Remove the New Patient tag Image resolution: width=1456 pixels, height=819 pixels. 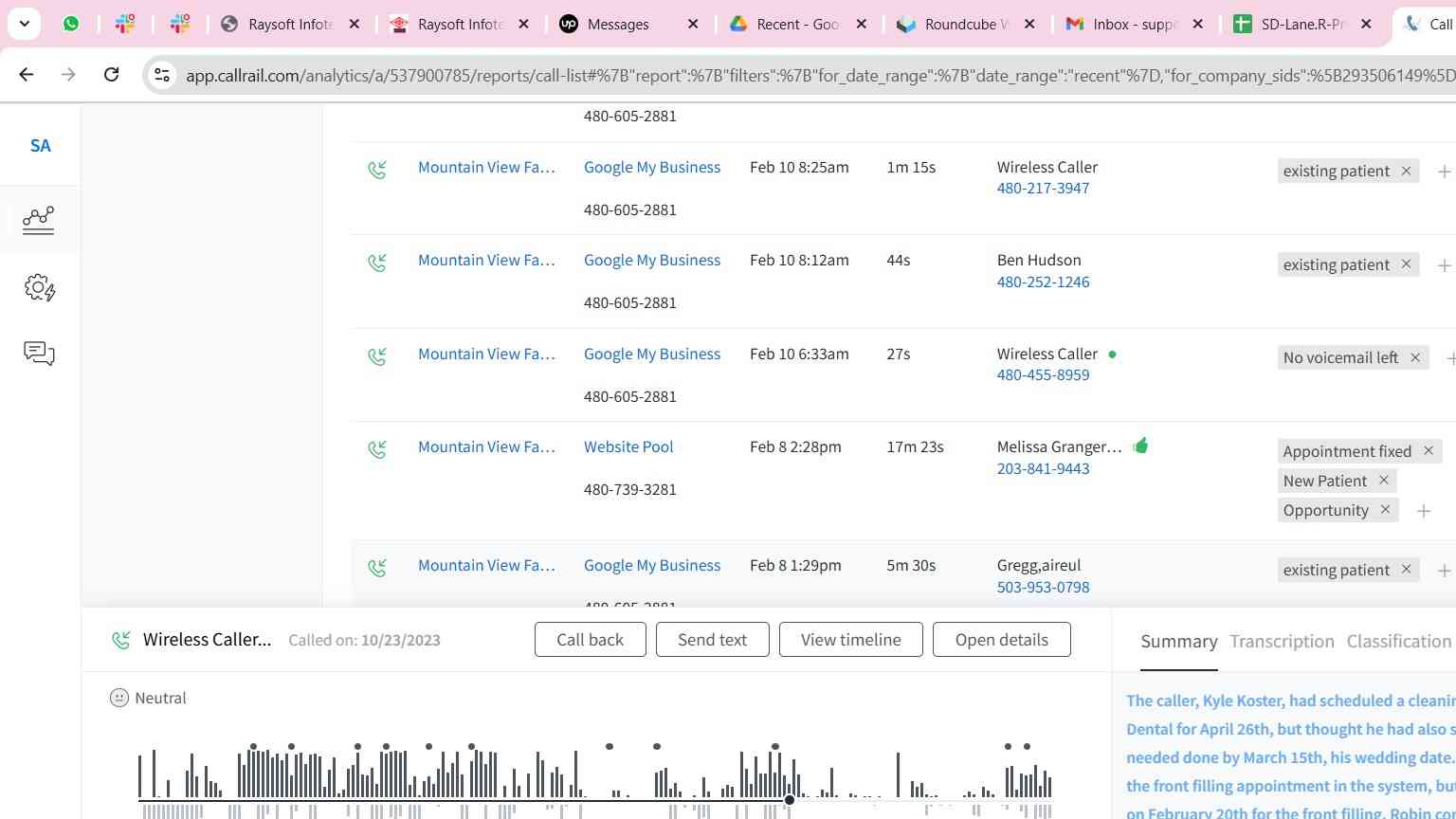click(1384, 481)
